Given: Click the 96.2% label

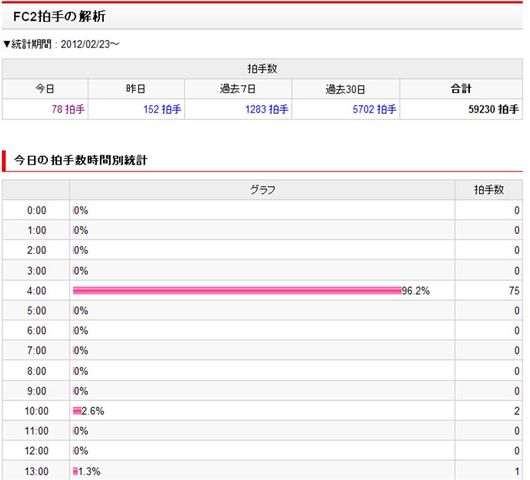Looking at the screenshot, I should click(x=415, y=291).
